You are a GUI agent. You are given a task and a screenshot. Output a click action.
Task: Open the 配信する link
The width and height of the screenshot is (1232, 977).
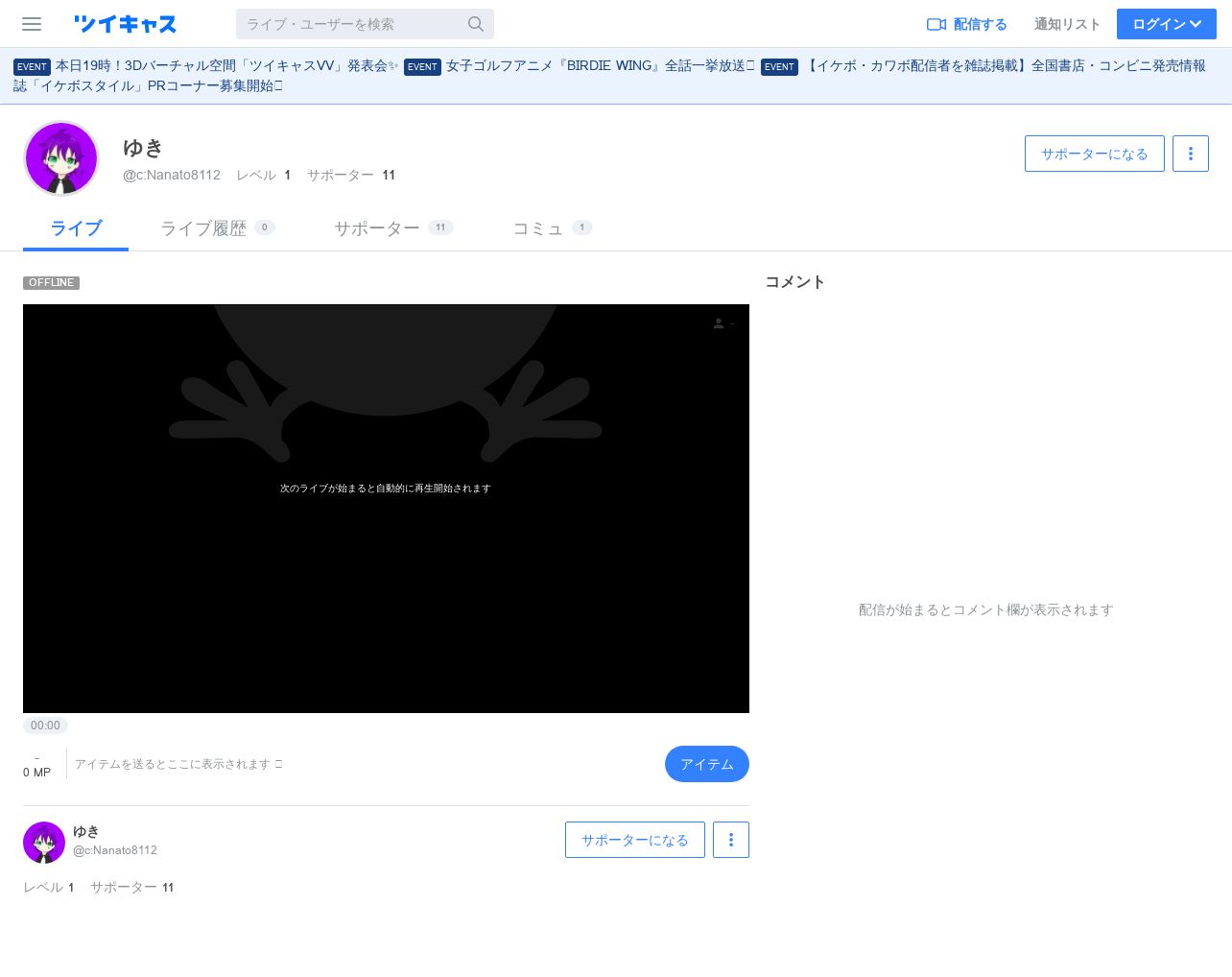(x=966, y=24)
